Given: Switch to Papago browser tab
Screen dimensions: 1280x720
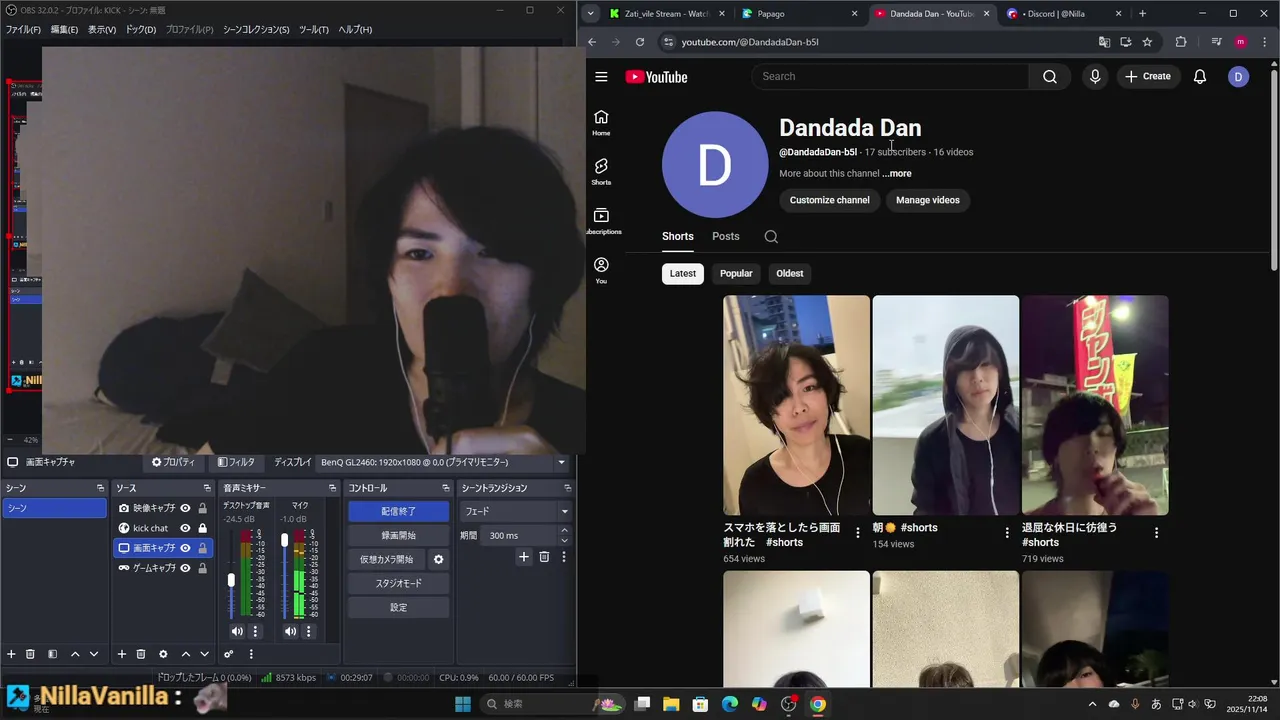Looking at the screenshot, I should (799, 14).
